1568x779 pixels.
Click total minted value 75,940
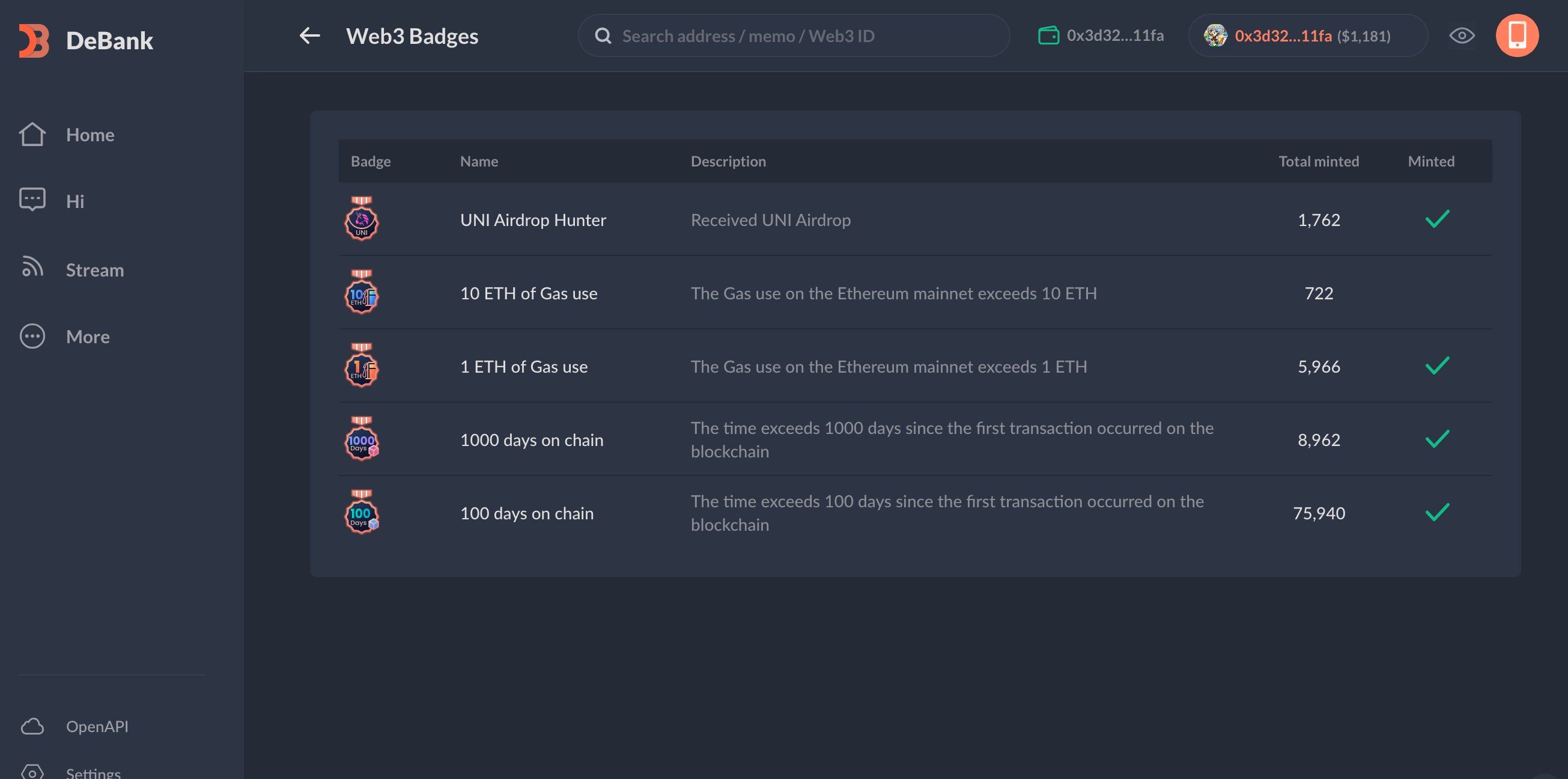1319,513
